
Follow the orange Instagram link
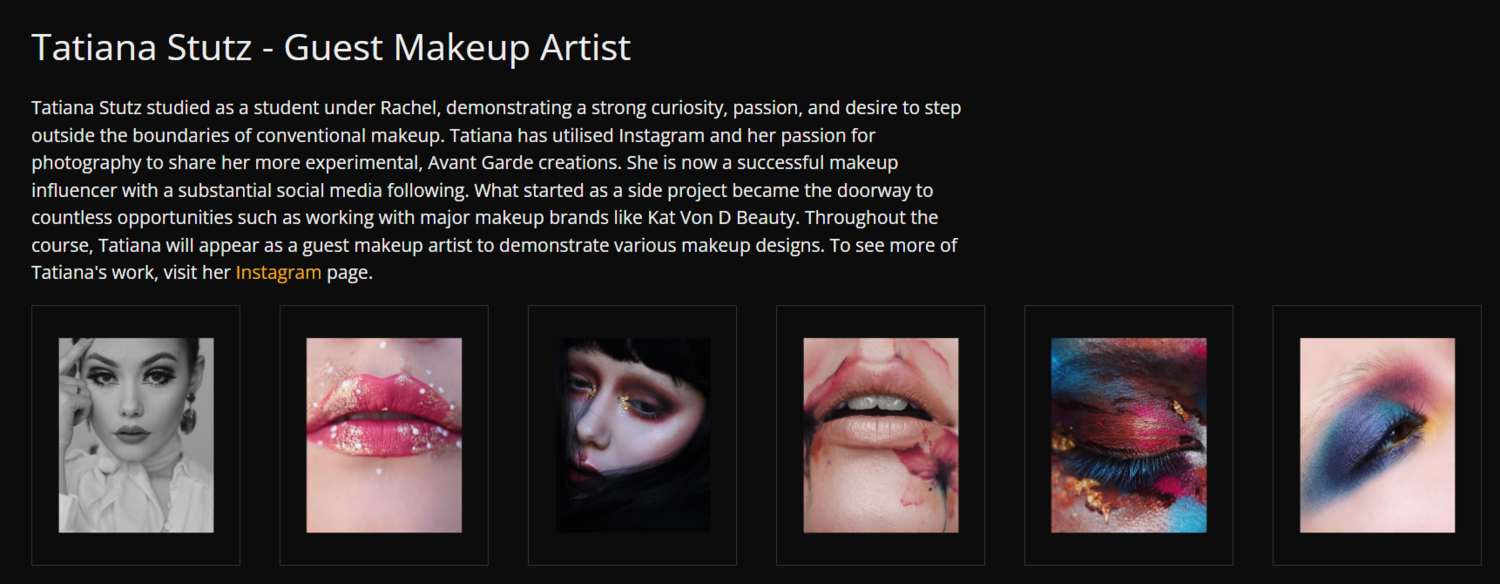[x=278, y=272]
